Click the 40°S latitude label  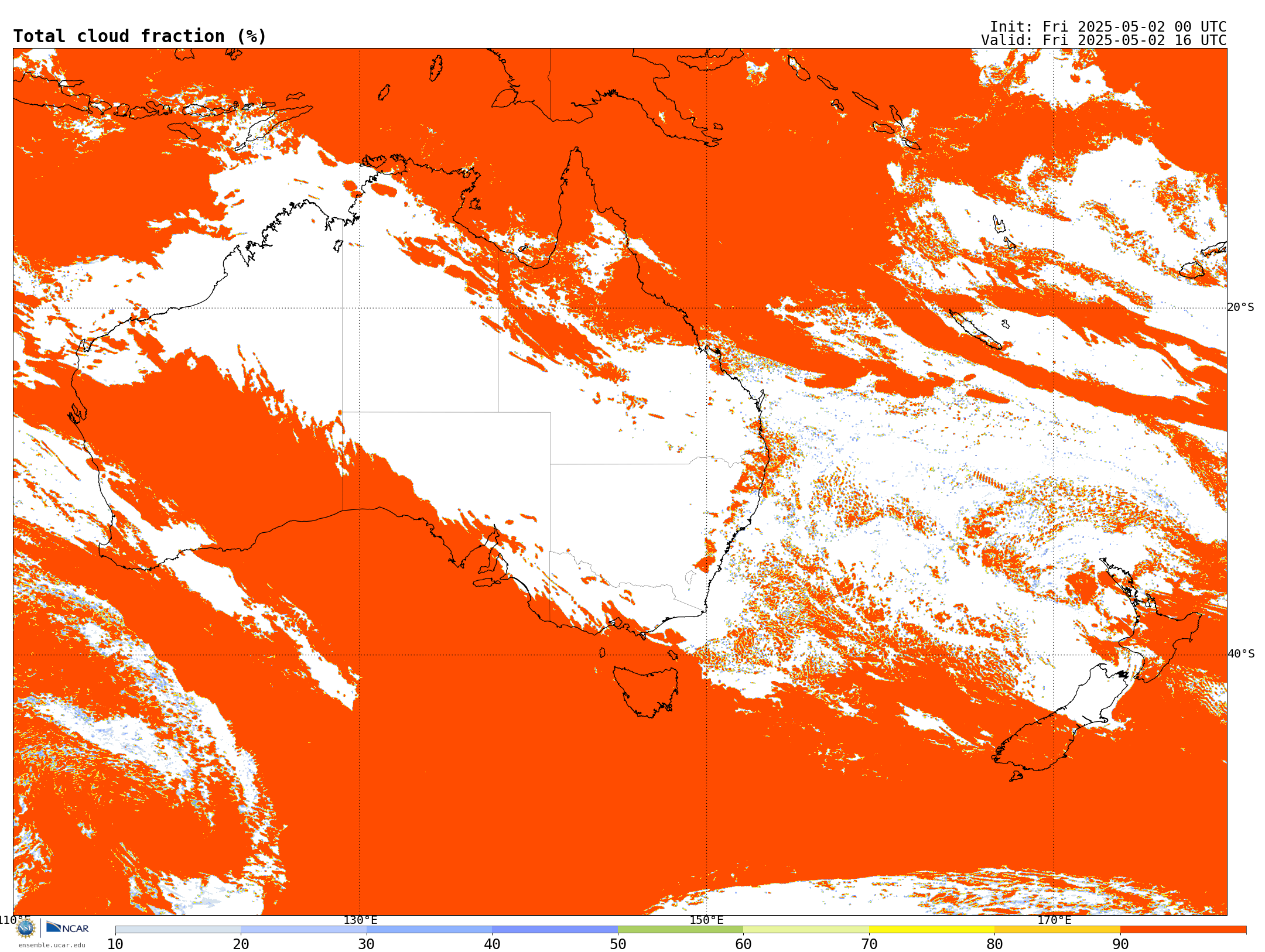point(1241,654)
